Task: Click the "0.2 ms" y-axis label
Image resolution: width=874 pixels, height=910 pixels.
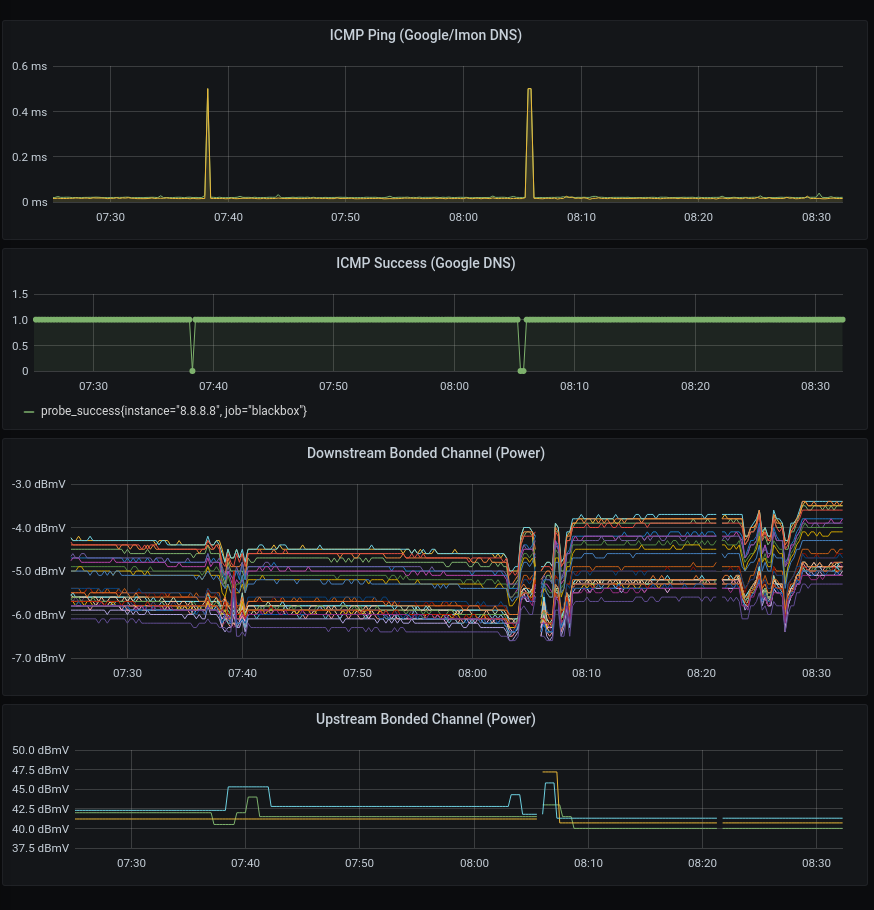Action: (30, 157)
